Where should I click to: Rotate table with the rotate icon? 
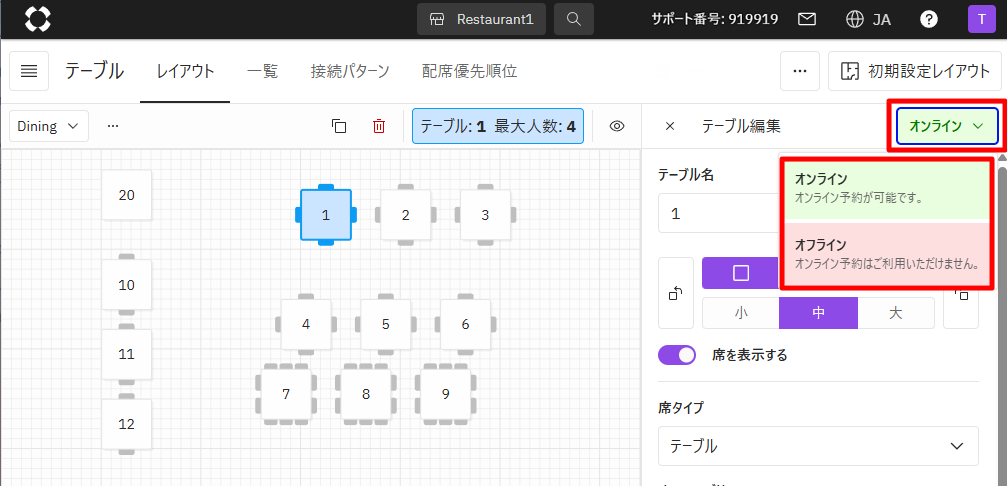point(676,293)
